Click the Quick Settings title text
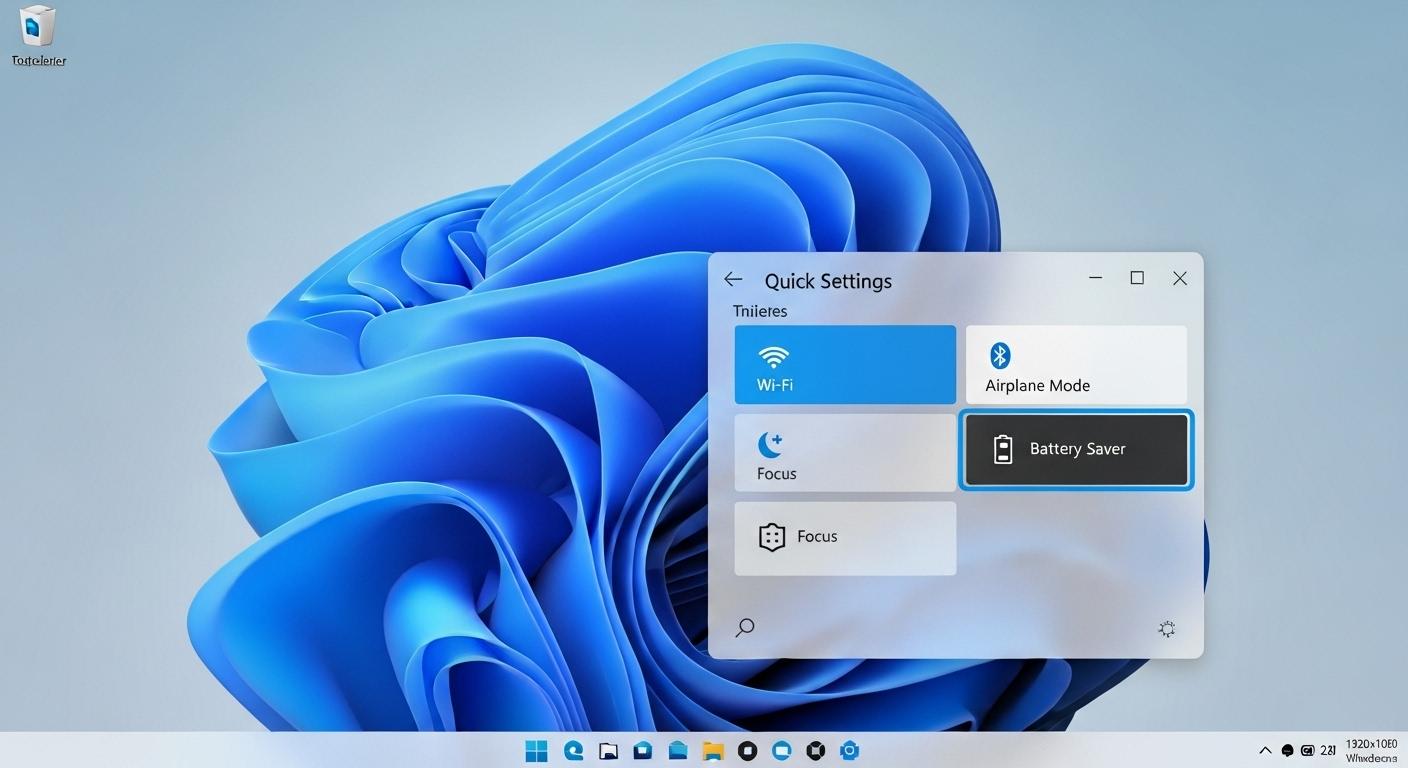 [x=828, y=281]
